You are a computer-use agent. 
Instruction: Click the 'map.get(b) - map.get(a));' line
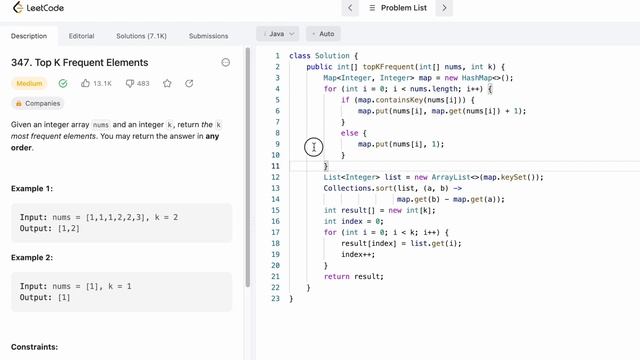pyautogui.click(x=451, y=199)
